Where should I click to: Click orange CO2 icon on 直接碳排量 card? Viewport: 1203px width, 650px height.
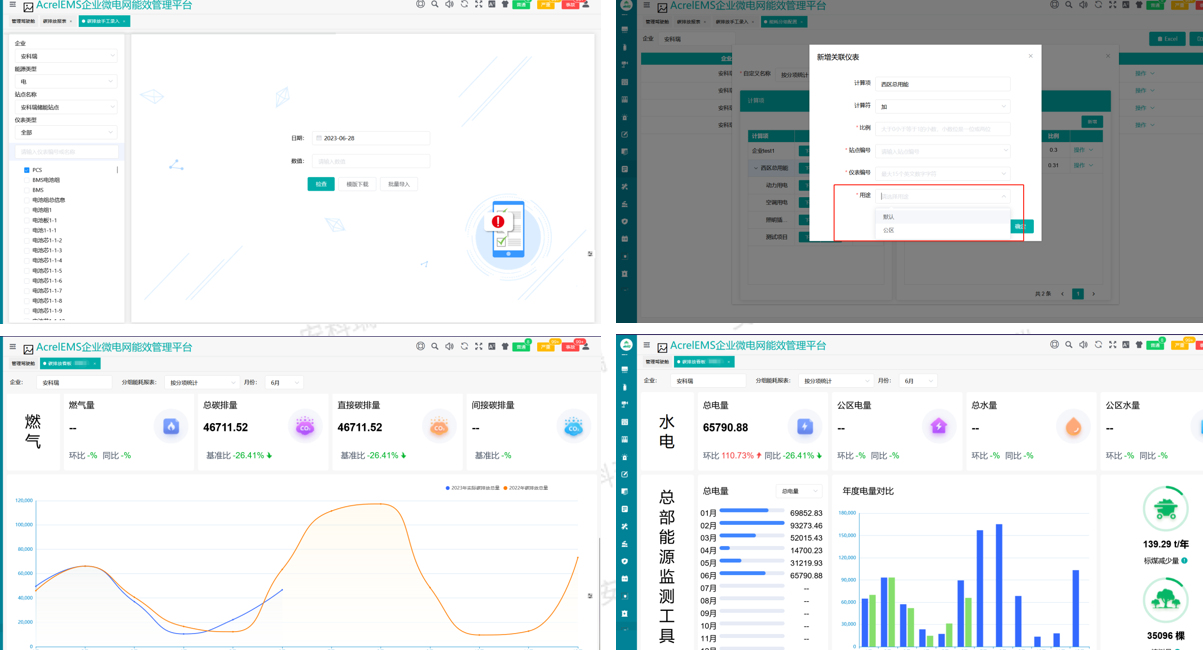click(439, 427)
